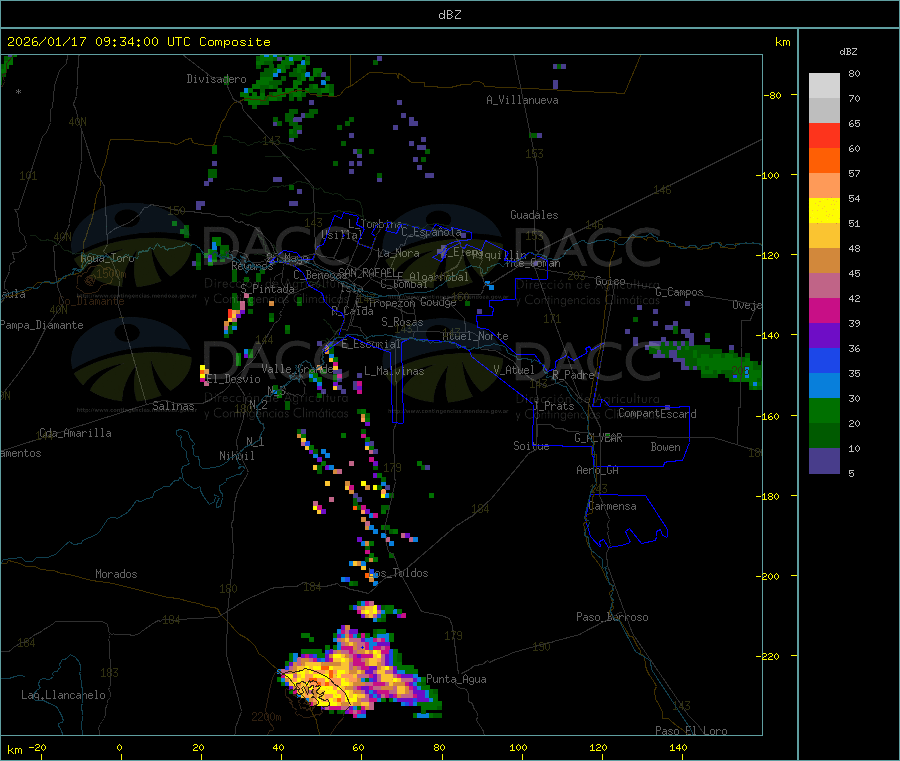The width and height of the screenshot is (900, 761).
Task: Click the slate 5-10 dBZ legend swatch
Action: [824, 461]
